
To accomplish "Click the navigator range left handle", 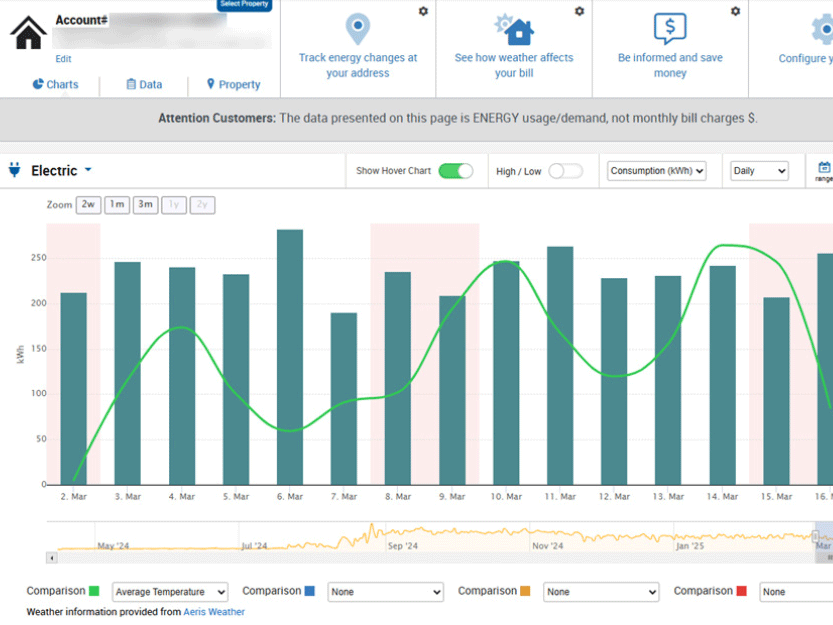I will click(815, 537).
